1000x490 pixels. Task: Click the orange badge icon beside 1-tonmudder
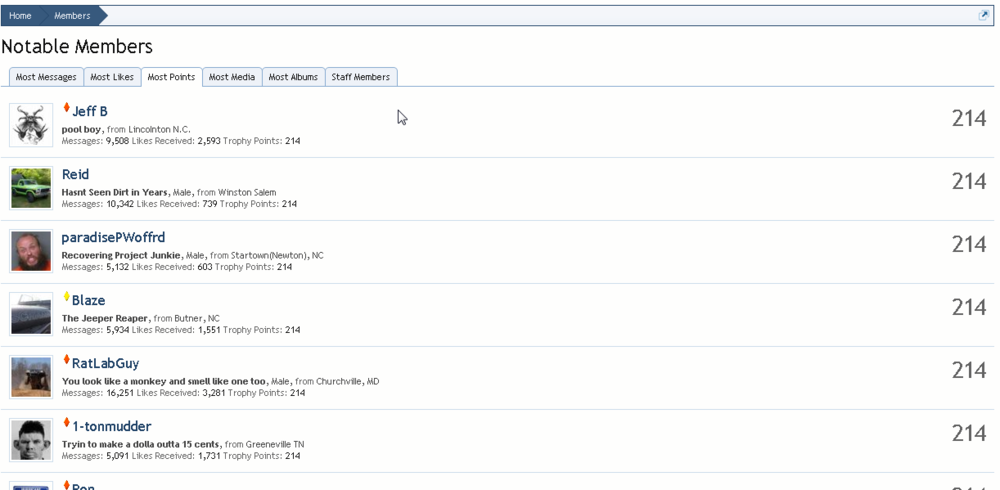66,424
